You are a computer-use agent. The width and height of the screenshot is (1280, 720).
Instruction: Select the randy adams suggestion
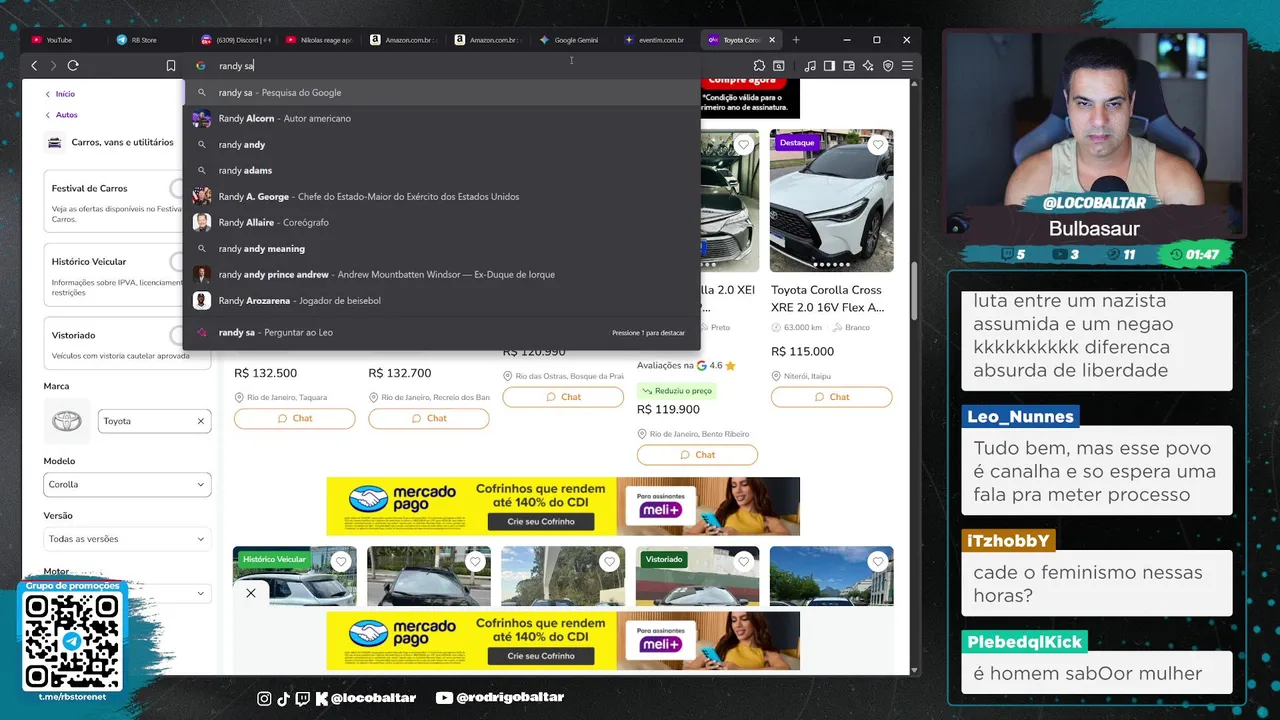pyautogui.click(x=441, y=170)
